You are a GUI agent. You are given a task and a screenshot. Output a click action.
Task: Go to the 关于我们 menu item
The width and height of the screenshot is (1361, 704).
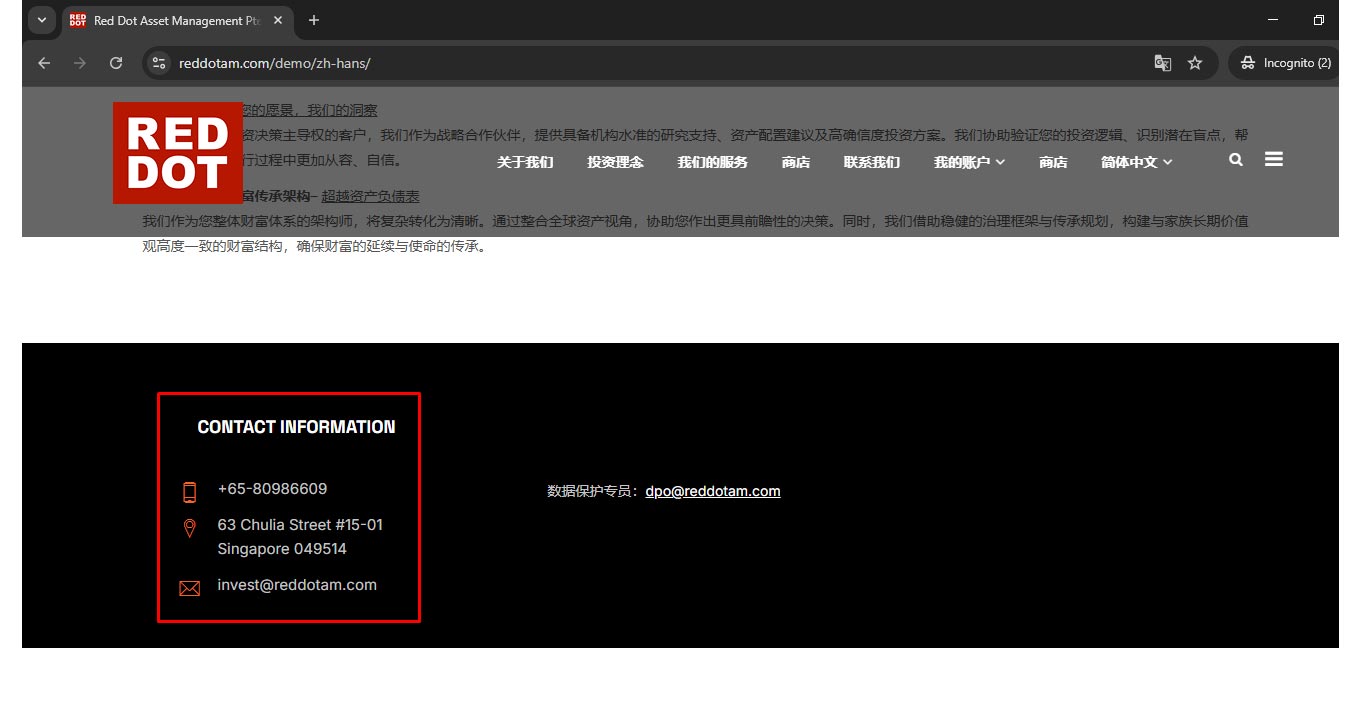(x=525, y=162)
